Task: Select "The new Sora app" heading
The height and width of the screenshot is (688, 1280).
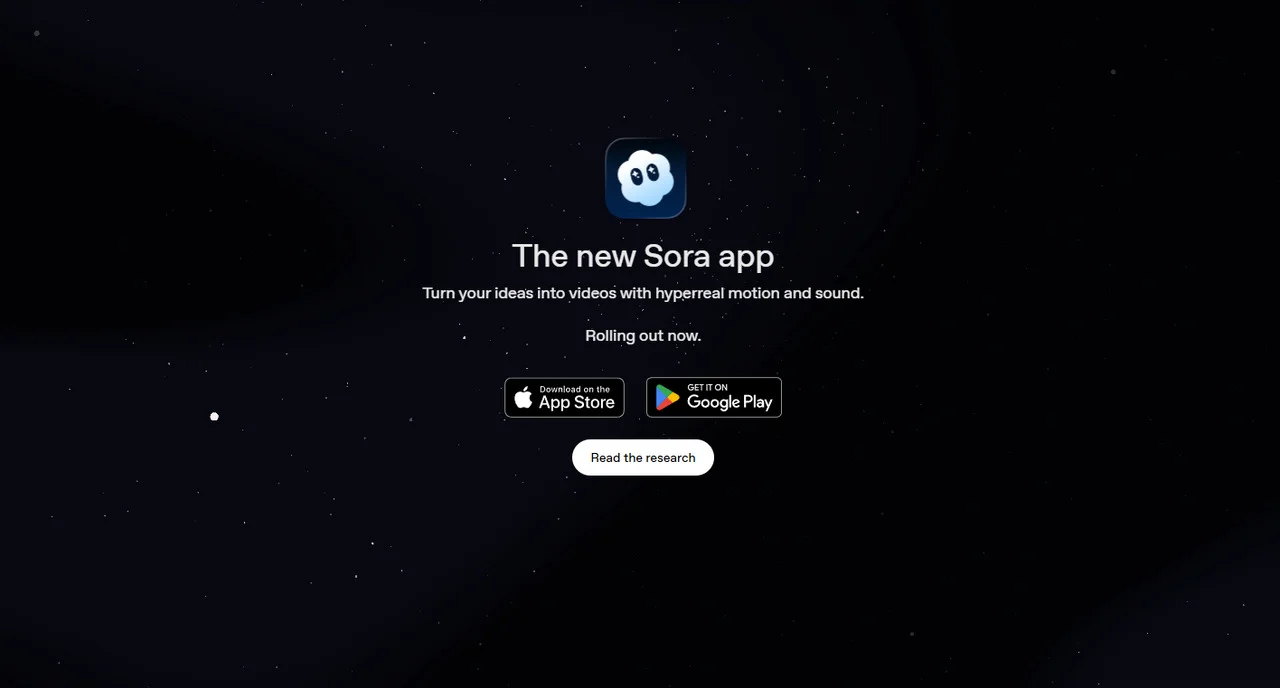Action: tap(643, 256)
